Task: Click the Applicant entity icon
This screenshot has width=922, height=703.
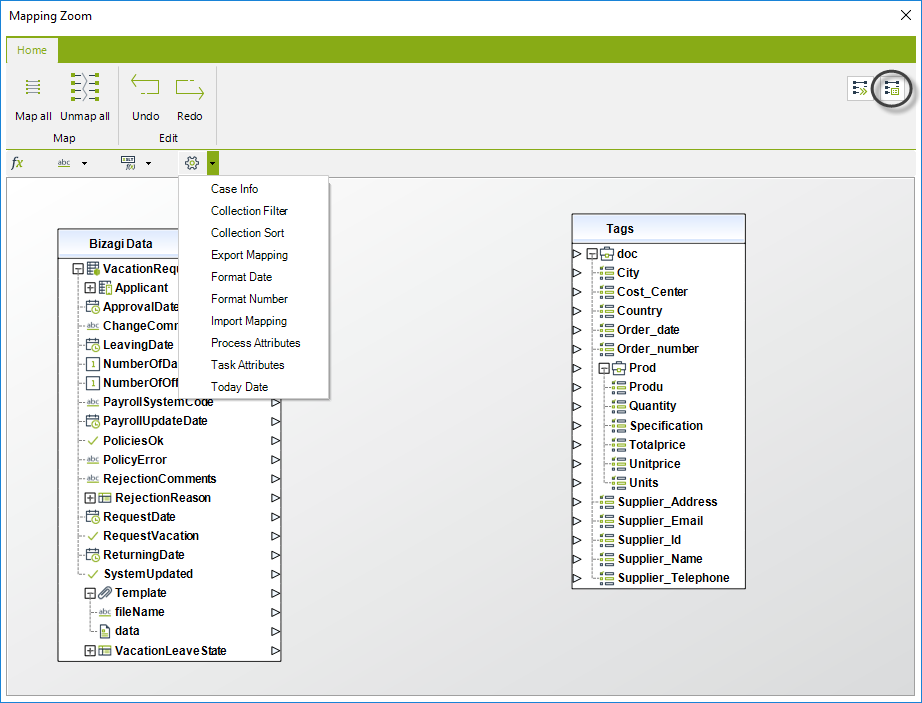Action: 105,288
